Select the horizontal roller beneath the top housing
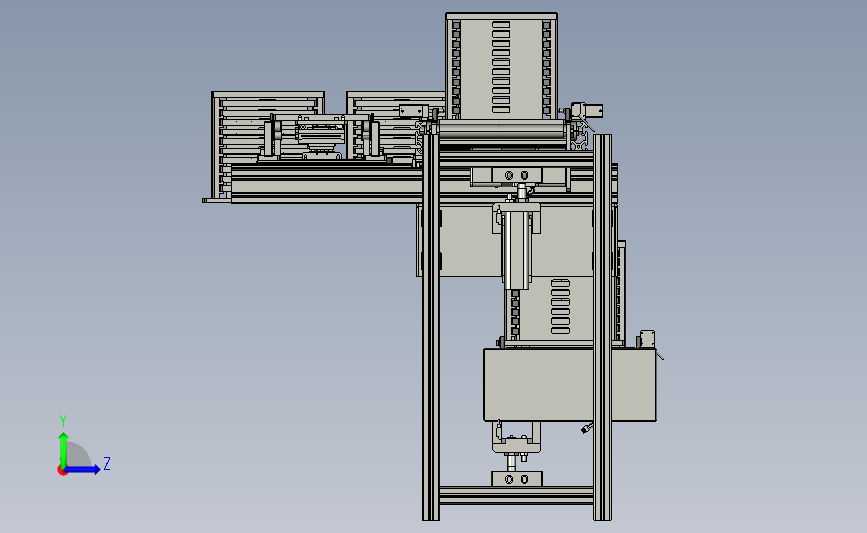Image resolution: width=867 pixels, height=533 pixels. pos(503,130)
